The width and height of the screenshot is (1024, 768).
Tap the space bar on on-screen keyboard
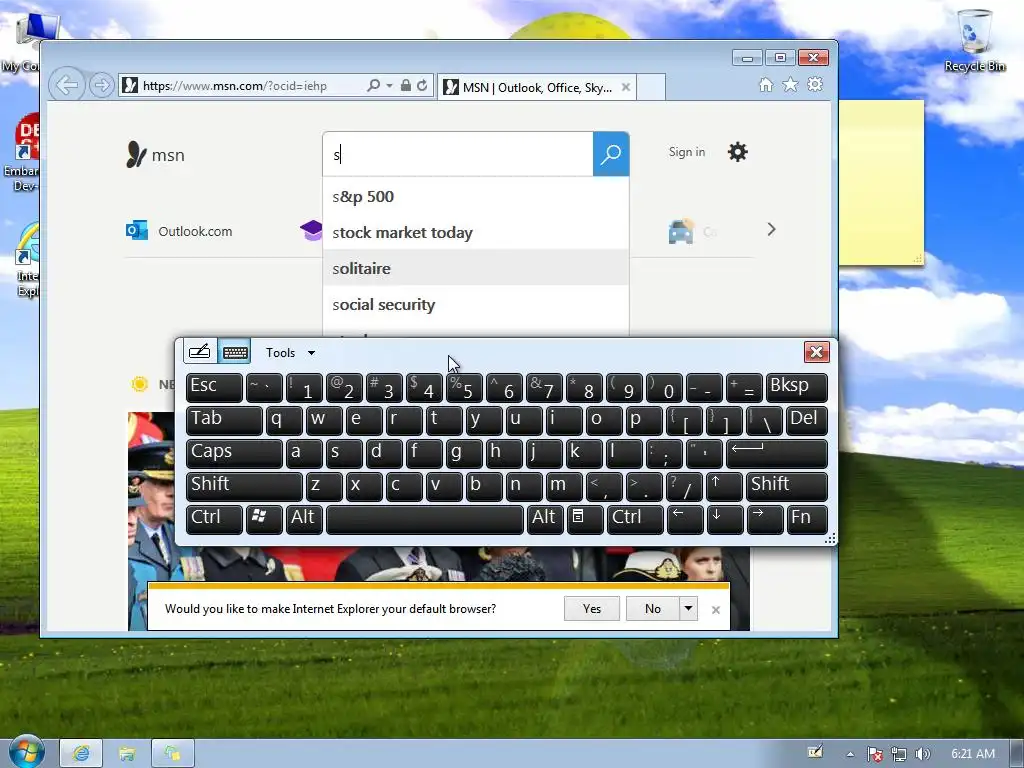click(x=425, y=519)
